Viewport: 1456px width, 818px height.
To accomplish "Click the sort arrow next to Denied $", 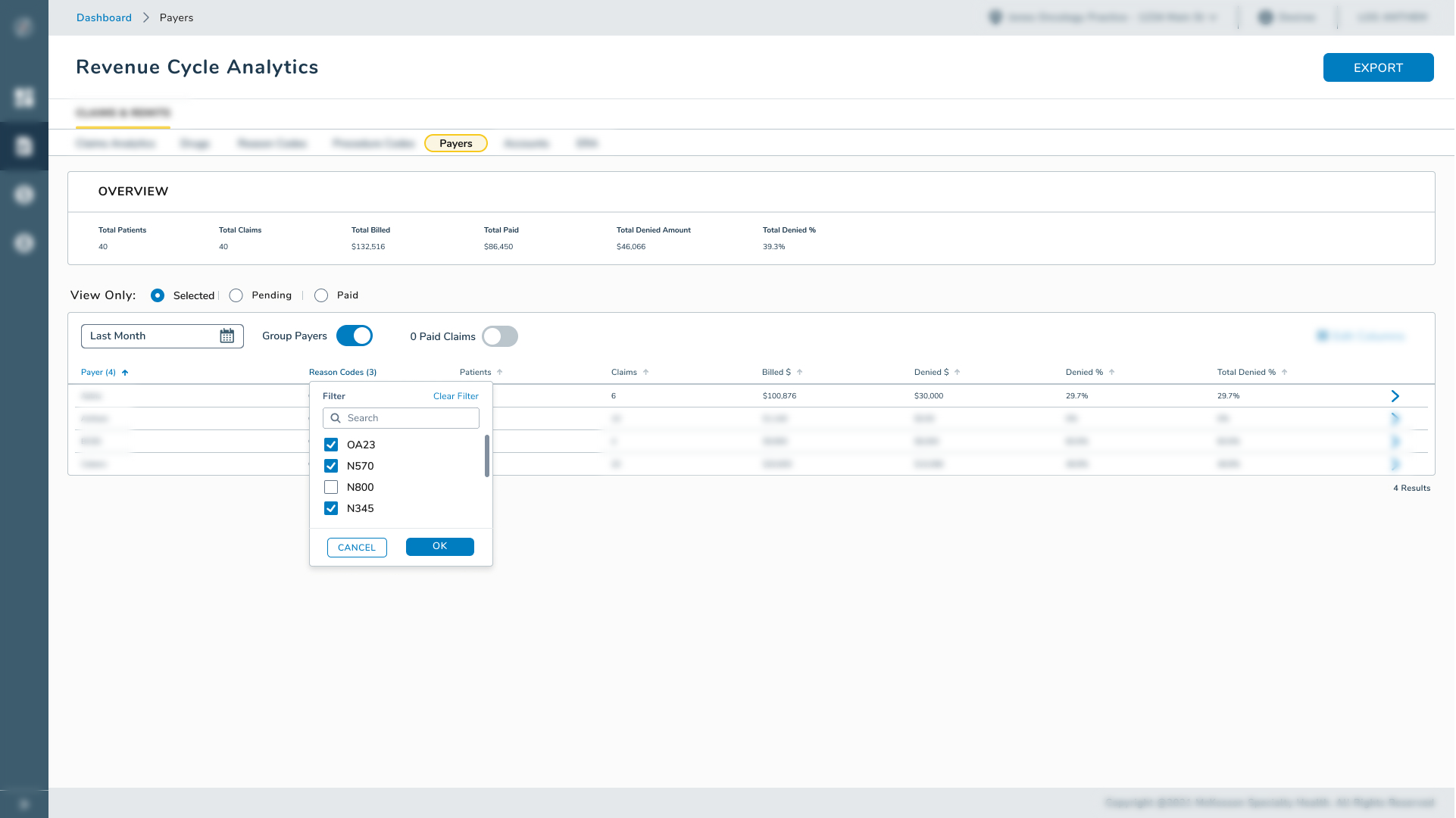I will tap(958, 373).
